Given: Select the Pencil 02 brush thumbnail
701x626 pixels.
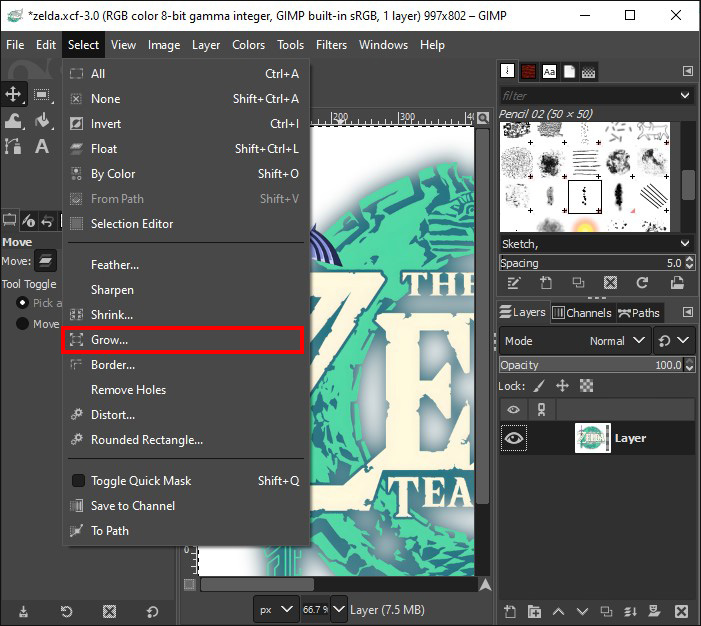Looking at the screenshot, I should 585,197.
